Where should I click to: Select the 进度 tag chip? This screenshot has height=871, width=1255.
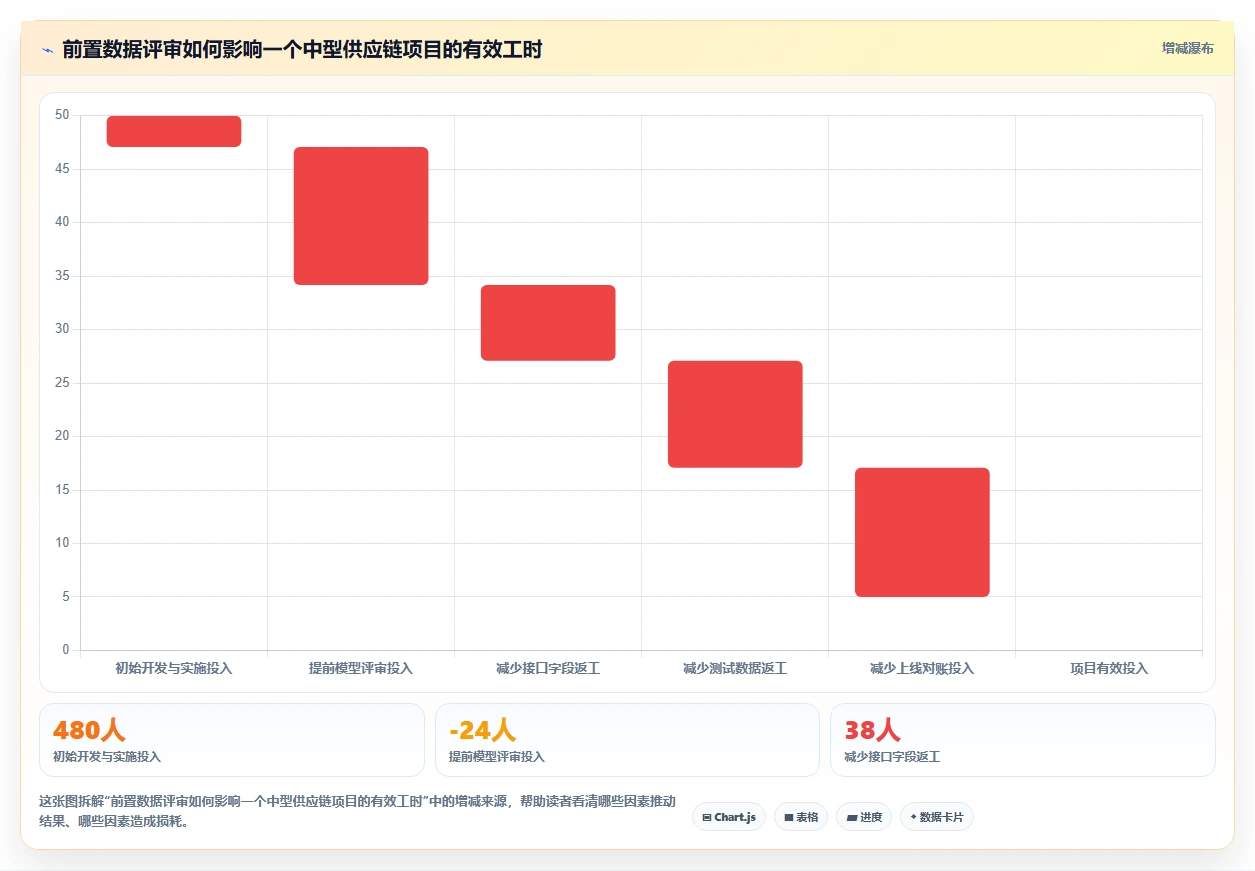864,817
